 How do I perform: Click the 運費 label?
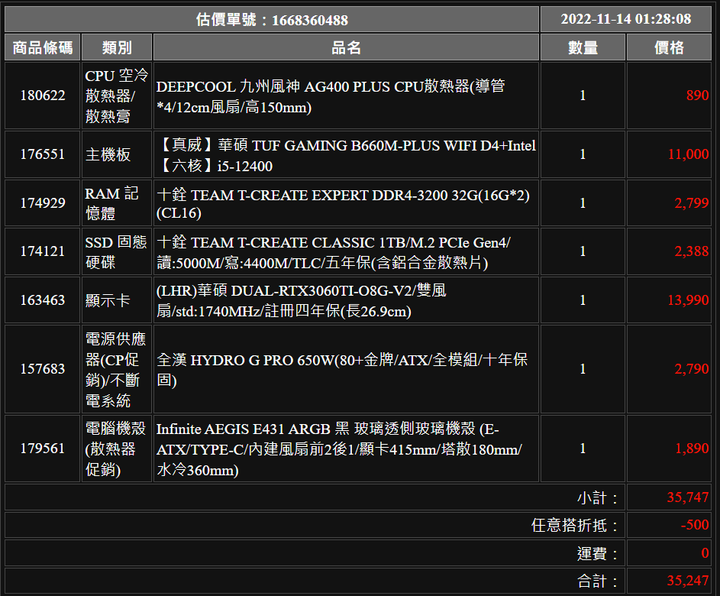click(597, 554)
